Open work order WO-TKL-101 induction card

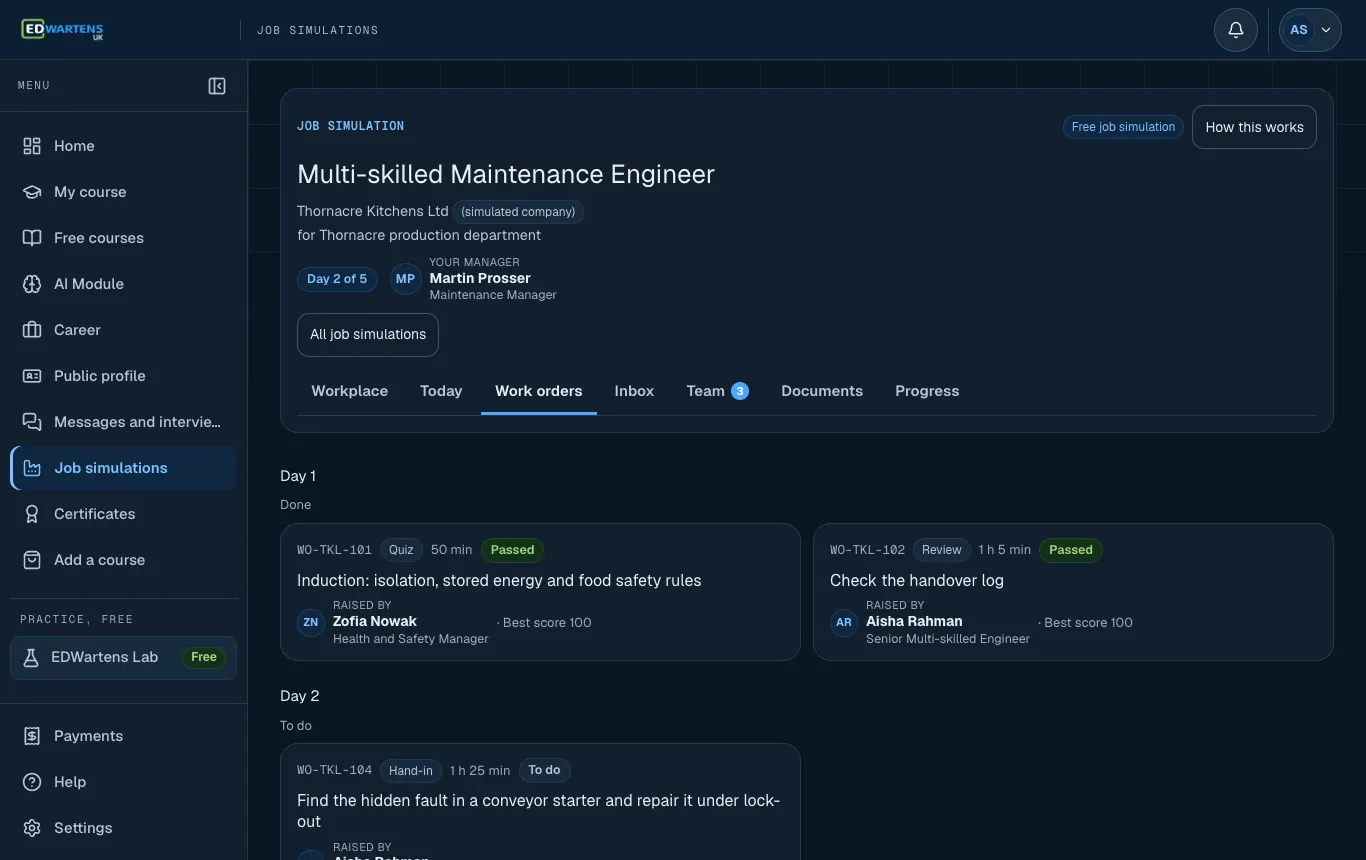click(540, 592)
